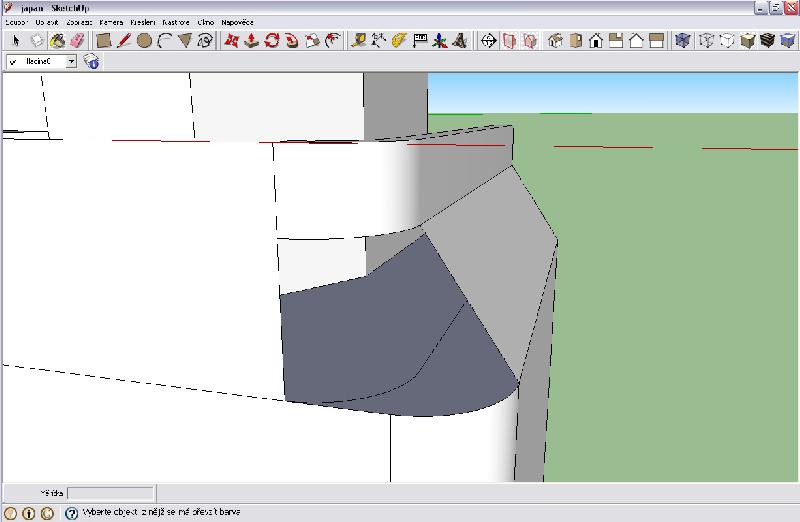The height and width of the screenshot is (522, 800).
Task: Select the Circle tool
Action: pos(144,41)
